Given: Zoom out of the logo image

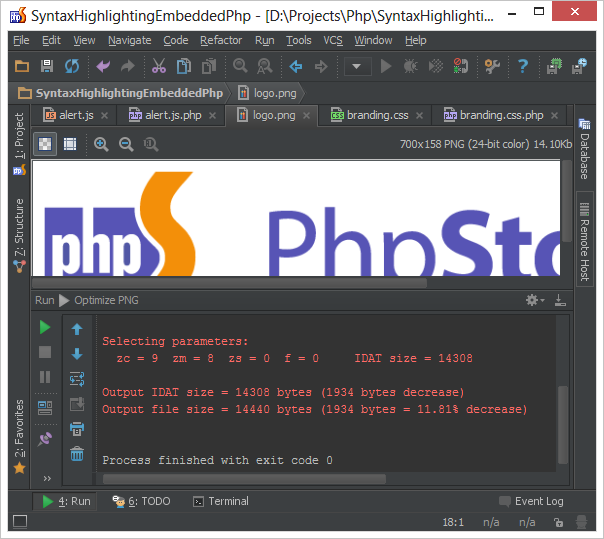Looking at the screenshot, I should [x=126, y=144].
